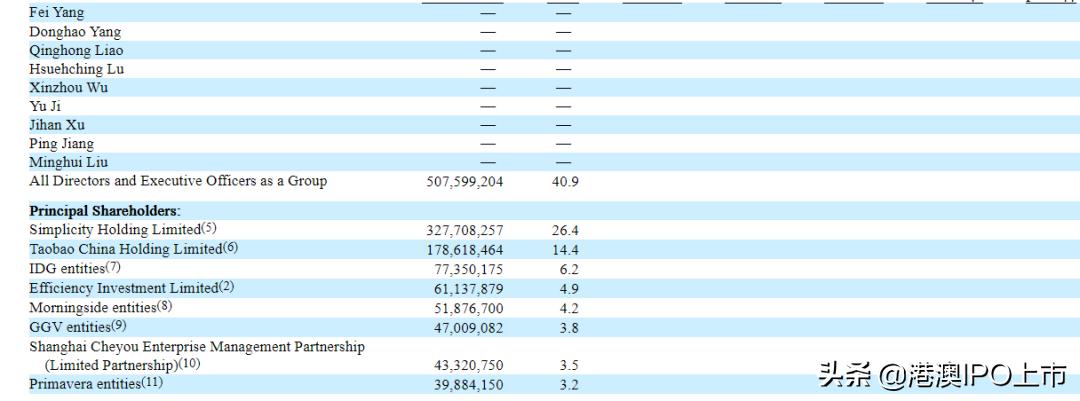This screenshot has height=401, width=1080.
Task: Click the 26.4 percentage value
Action: (565, 231)
